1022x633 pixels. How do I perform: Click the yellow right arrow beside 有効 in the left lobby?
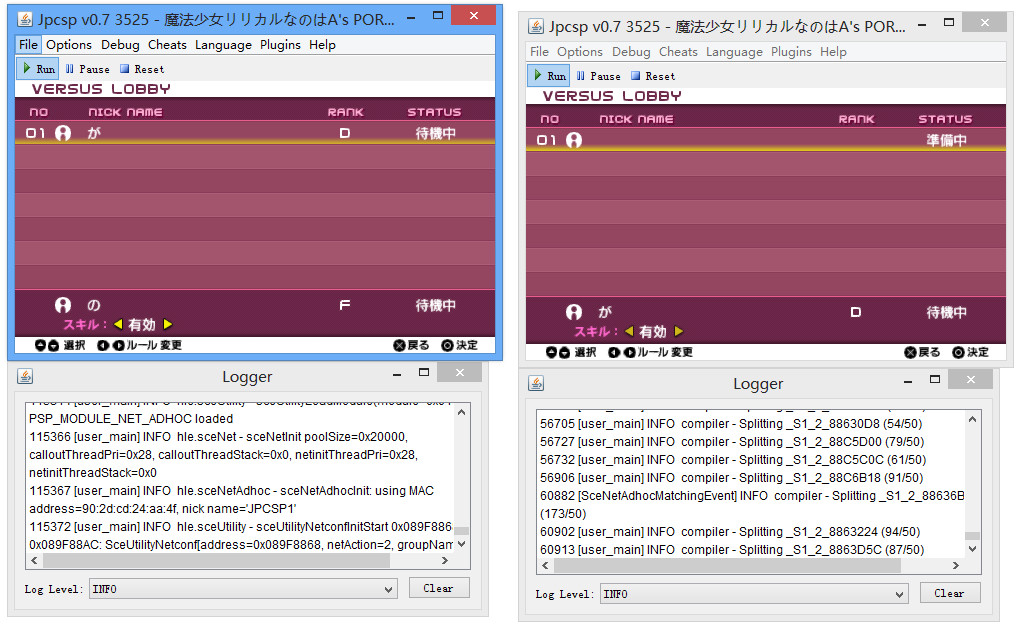(168, 325)
